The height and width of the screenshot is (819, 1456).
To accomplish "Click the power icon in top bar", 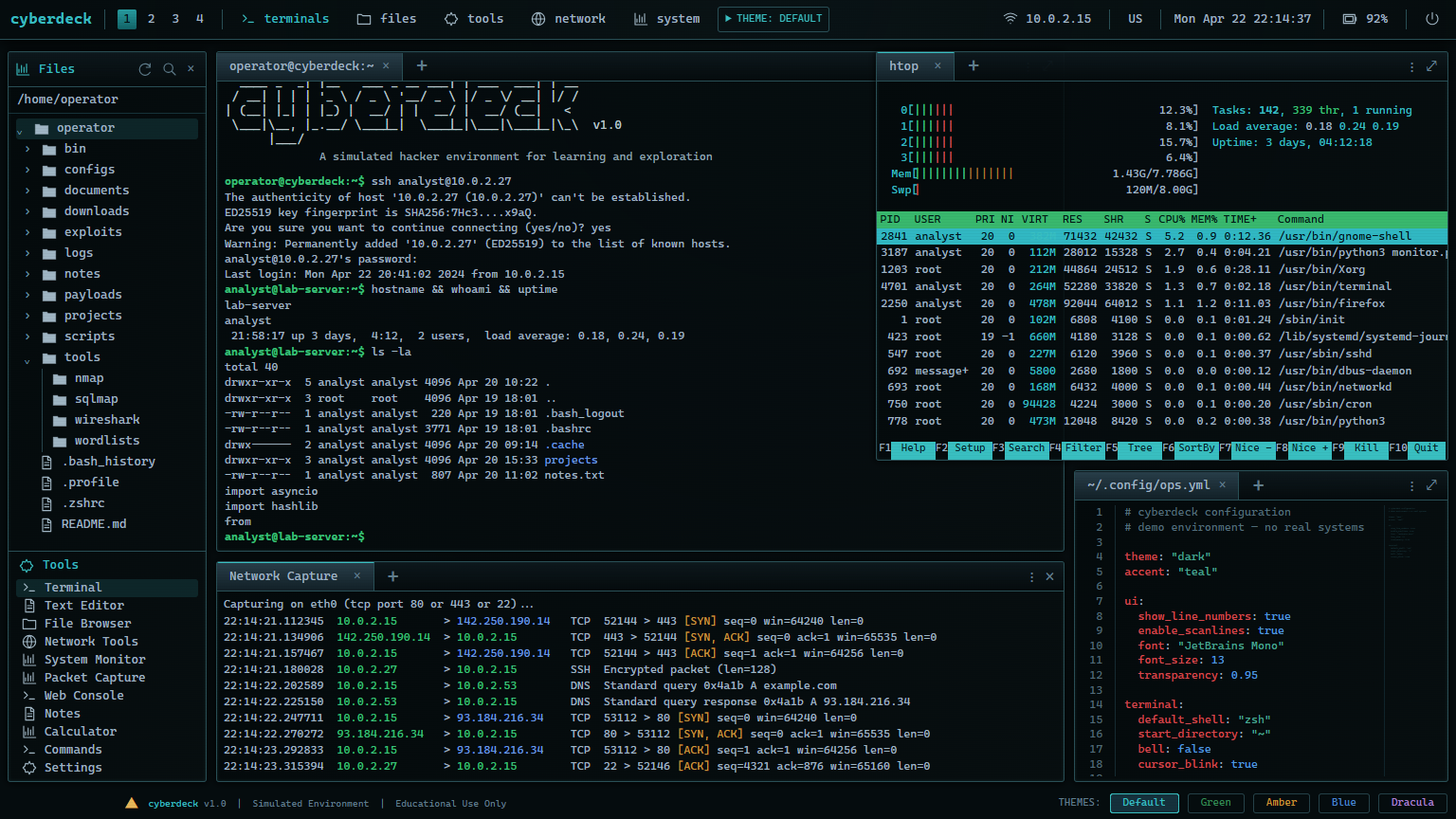I will tap(1431, 19).
